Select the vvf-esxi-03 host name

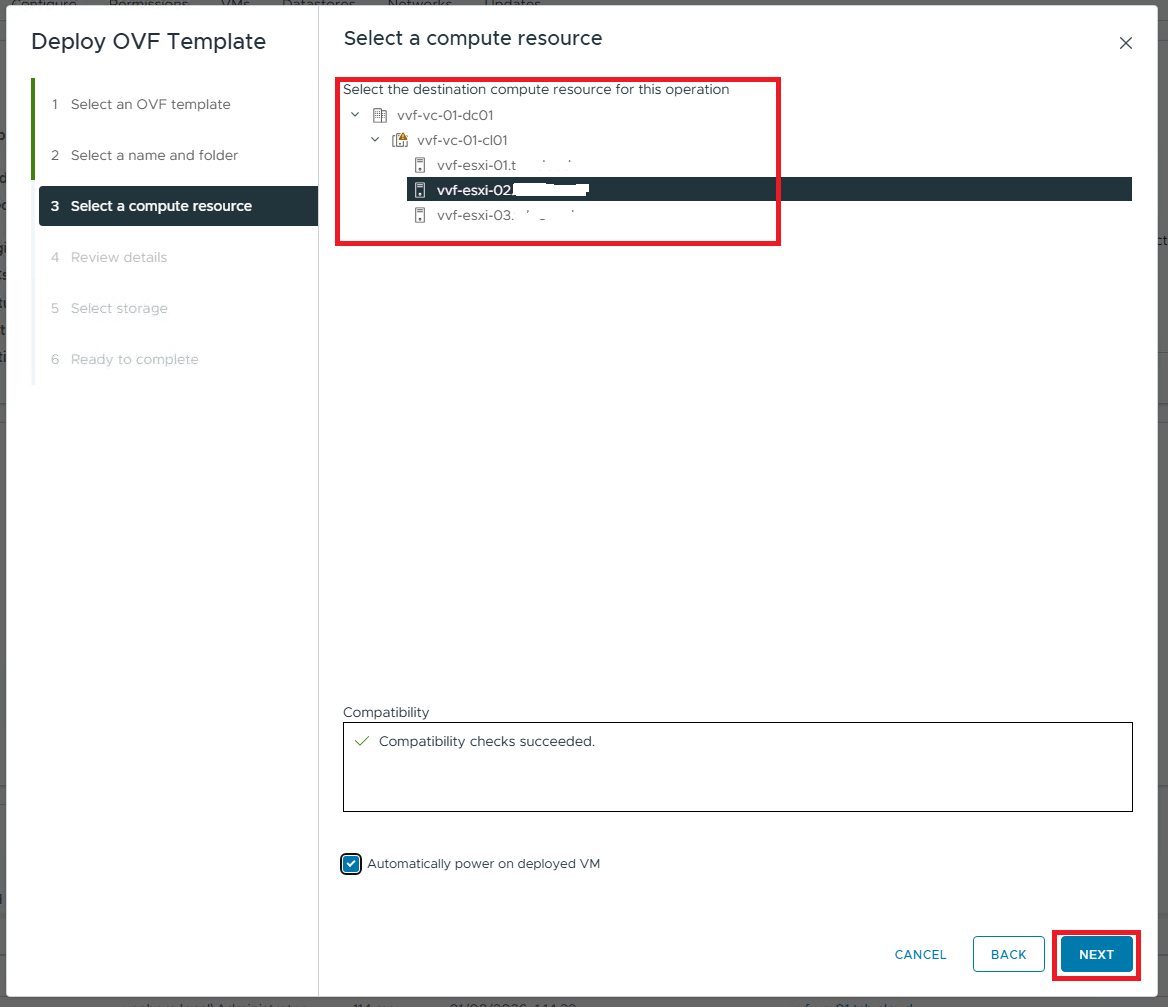(475, 214)
